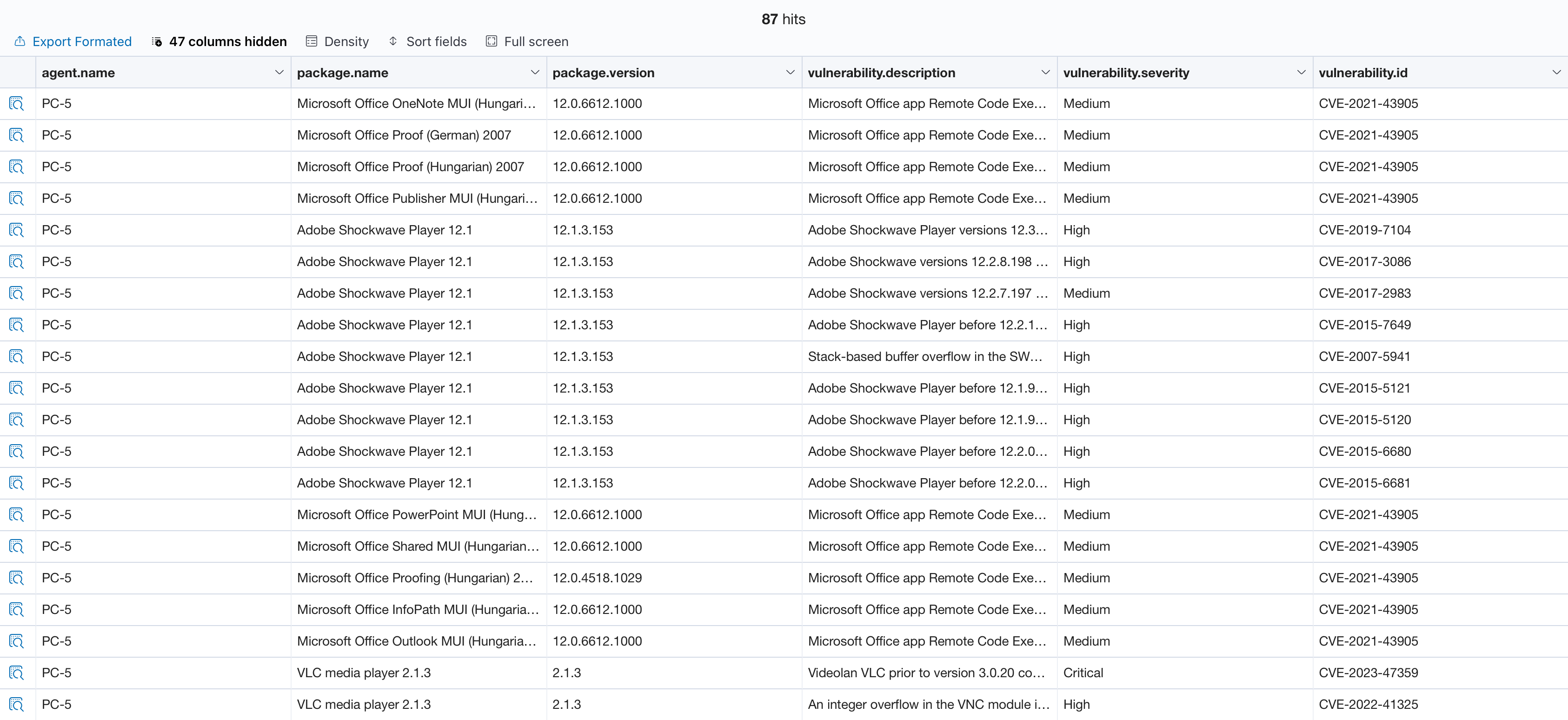This screenshot has width=1568, height=720.
Task: Click the Export Formated link
Action: click(73, 41)
